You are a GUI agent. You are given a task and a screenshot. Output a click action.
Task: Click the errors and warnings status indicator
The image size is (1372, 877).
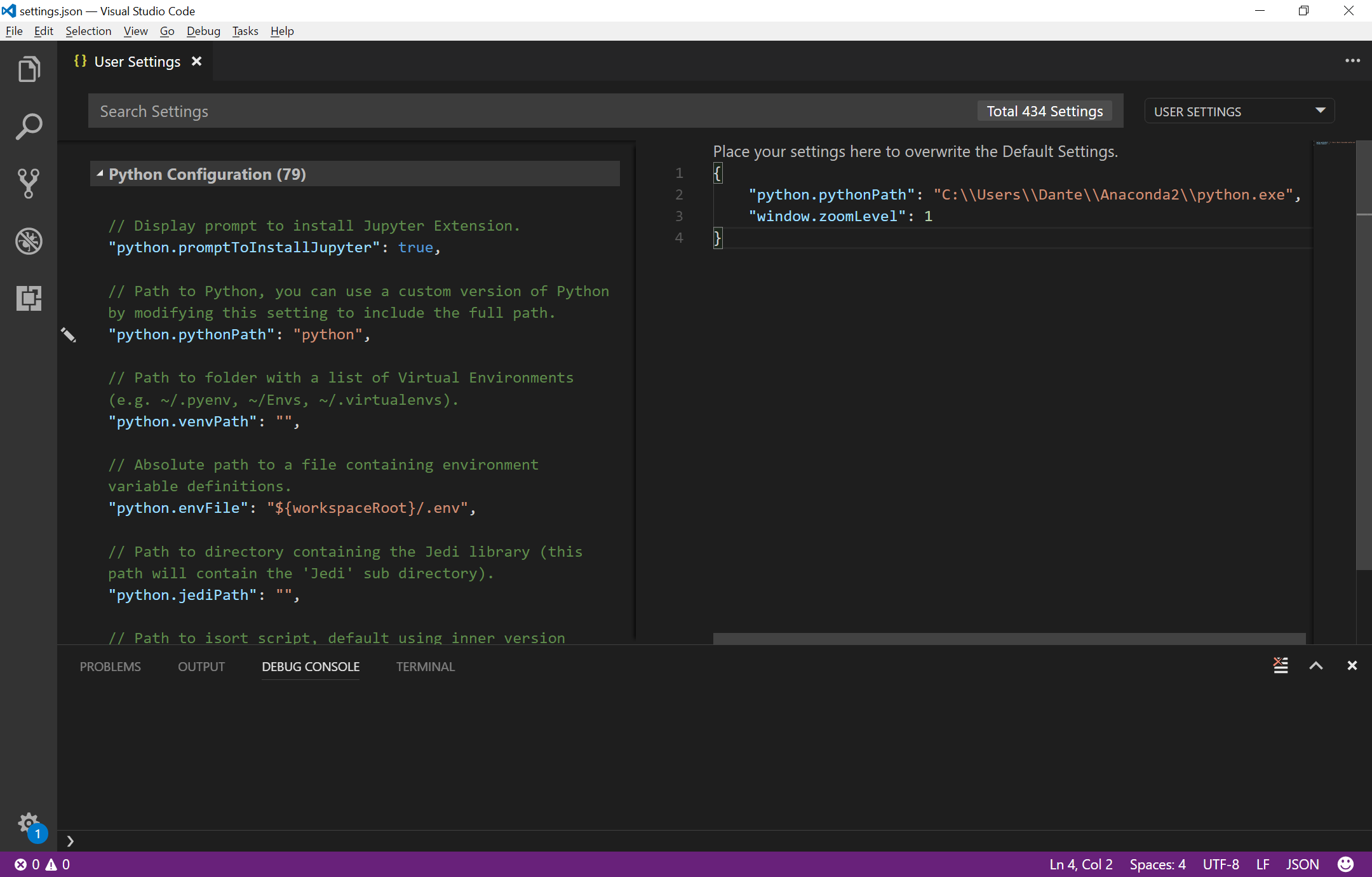click(x=43, y=864)
